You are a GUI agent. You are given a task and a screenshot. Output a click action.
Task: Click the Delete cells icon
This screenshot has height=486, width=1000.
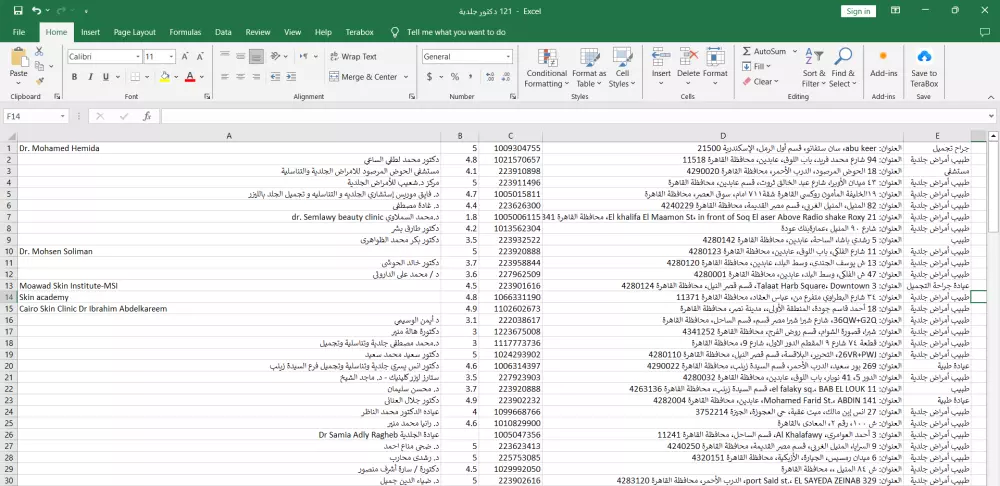pos(688,57)
